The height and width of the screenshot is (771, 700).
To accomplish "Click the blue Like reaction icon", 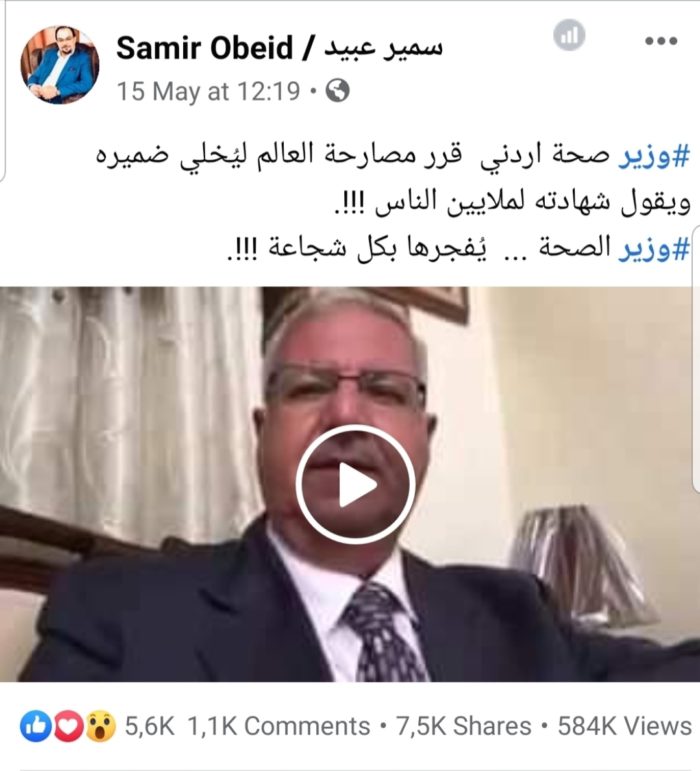I will [35, 726].
